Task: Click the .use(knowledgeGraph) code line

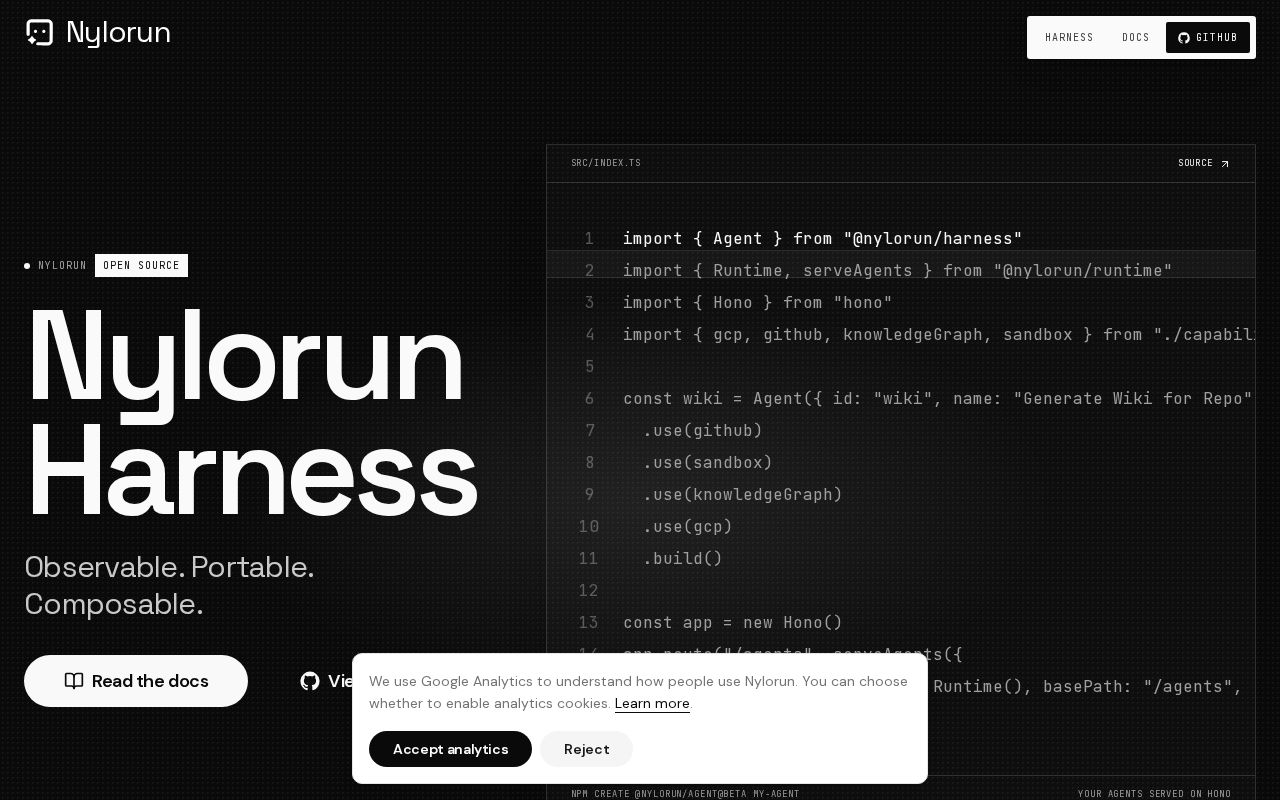Action: point(743,494)
